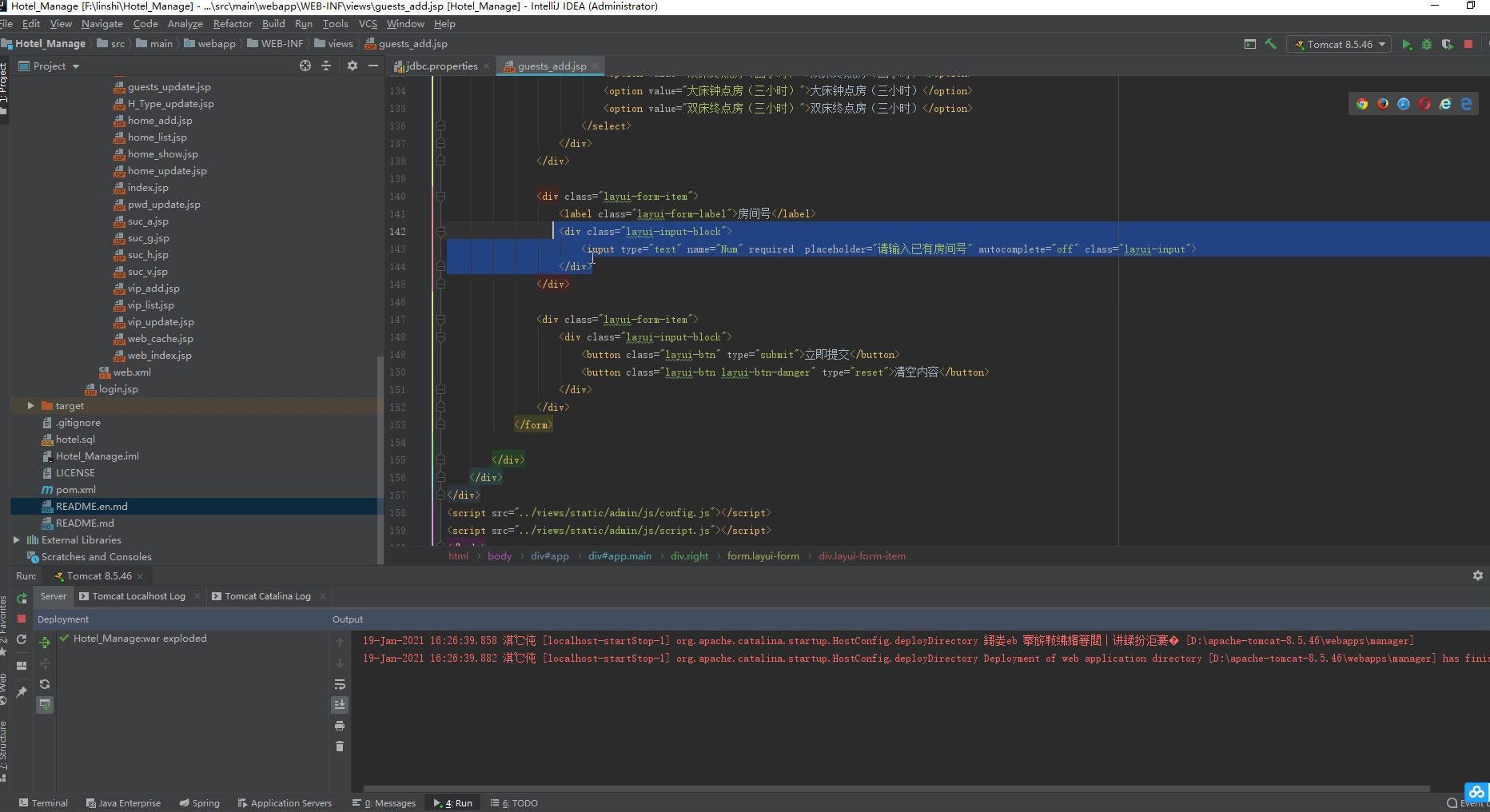Clear all console output with trash icon

340,746
